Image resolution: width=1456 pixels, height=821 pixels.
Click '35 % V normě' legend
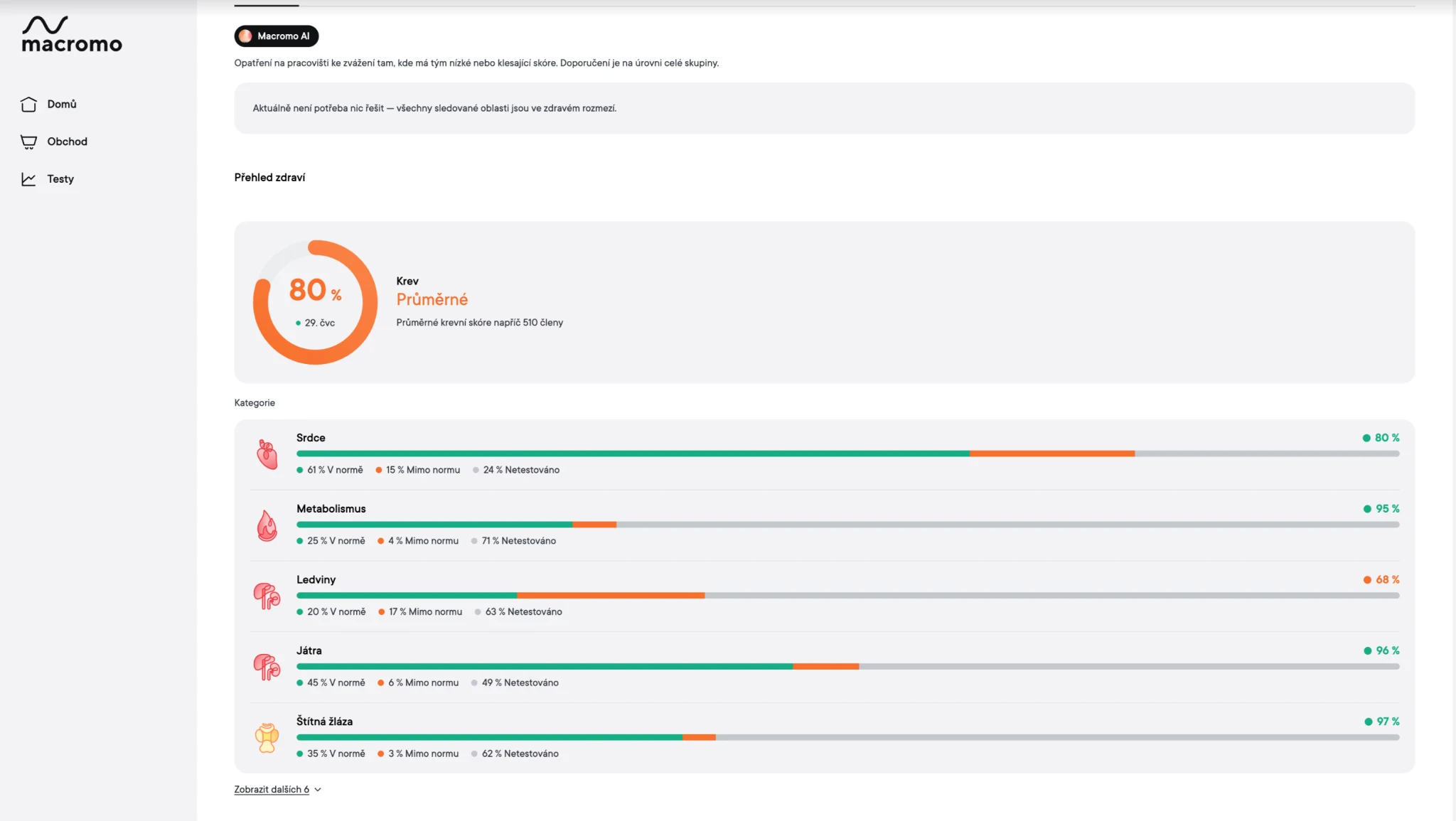click(331, 754)
